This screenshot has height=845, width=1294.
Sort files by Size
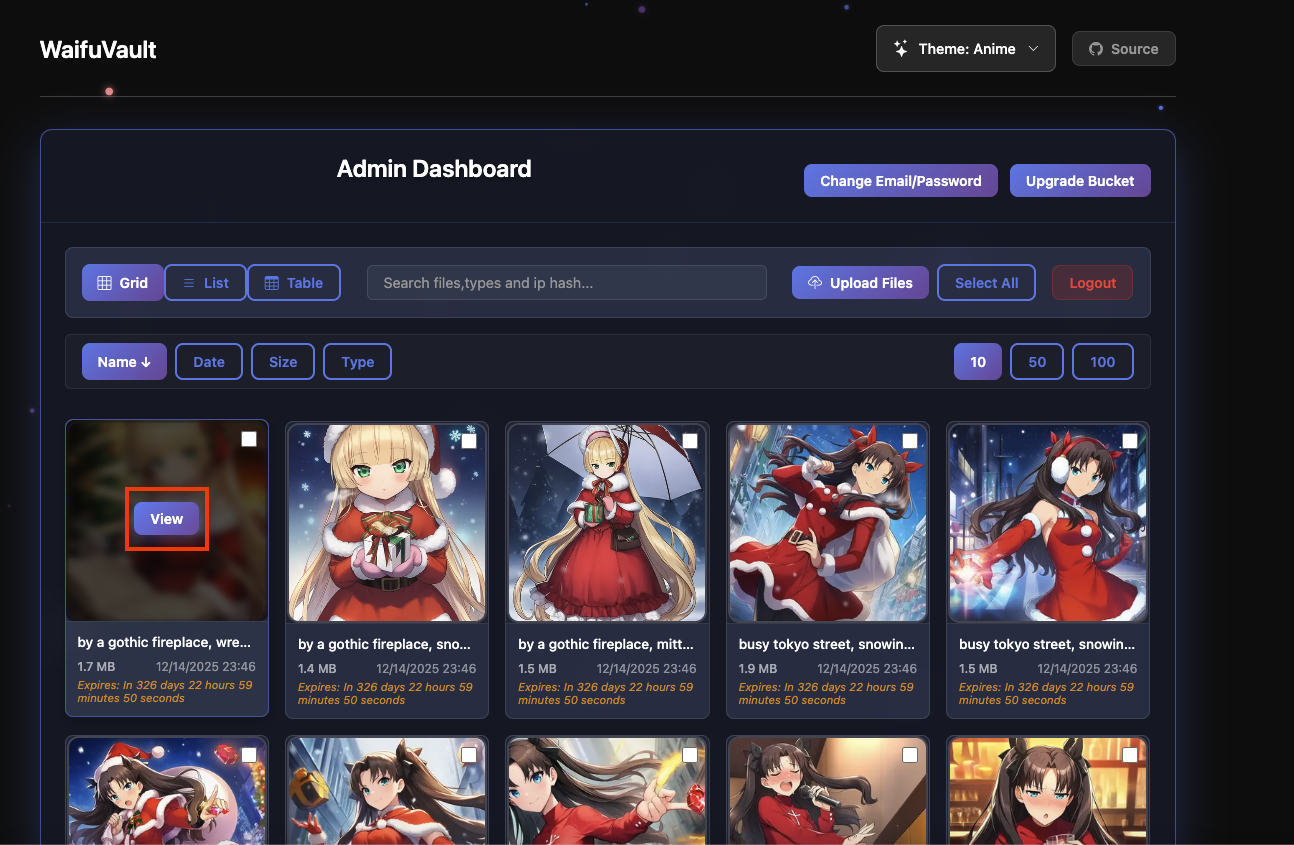(283, 362)
